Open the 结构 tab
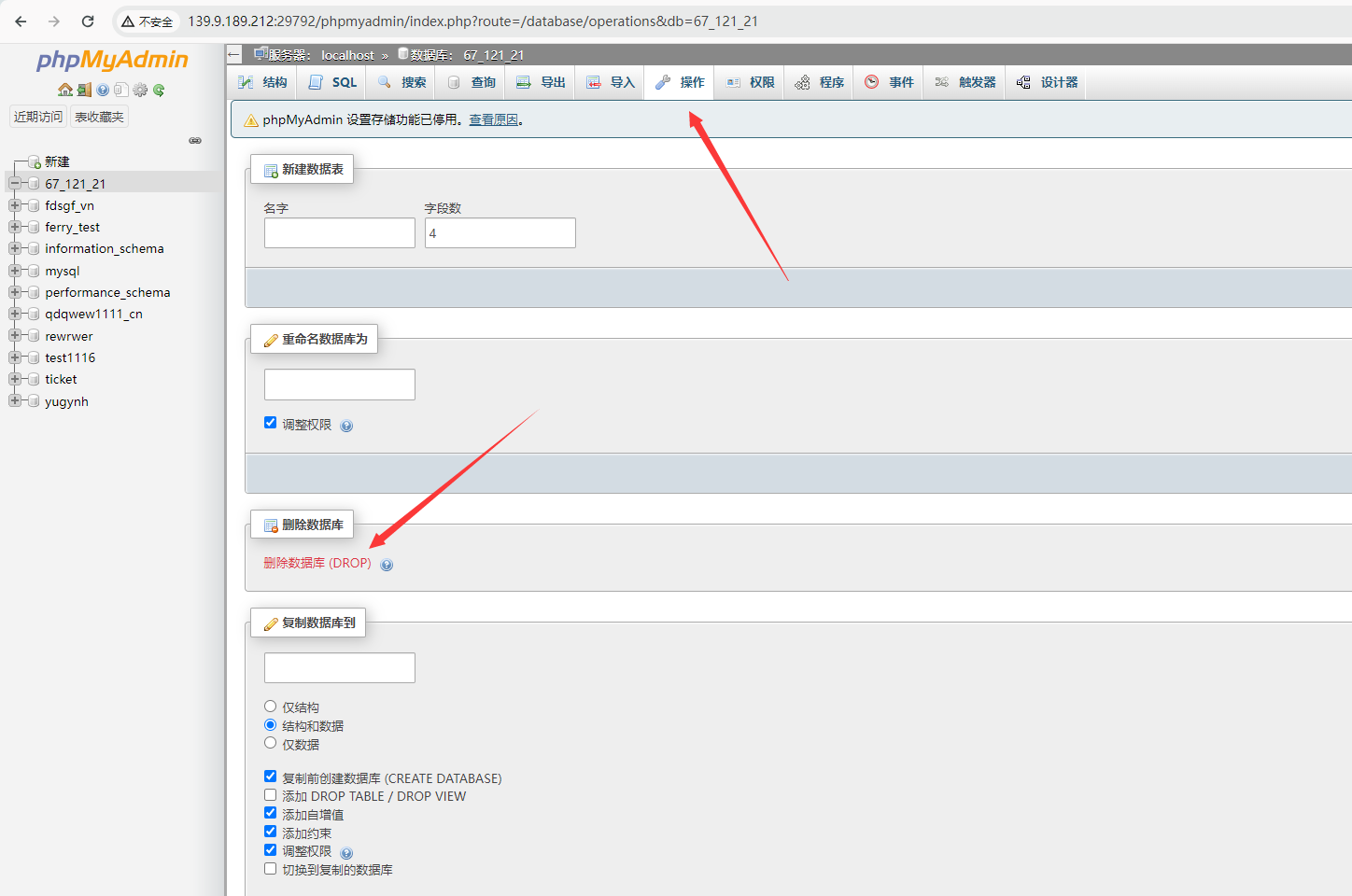Image resolution: width=1352 pixels, height=896 pixels. pyautogui.click(x=262, y=83)
